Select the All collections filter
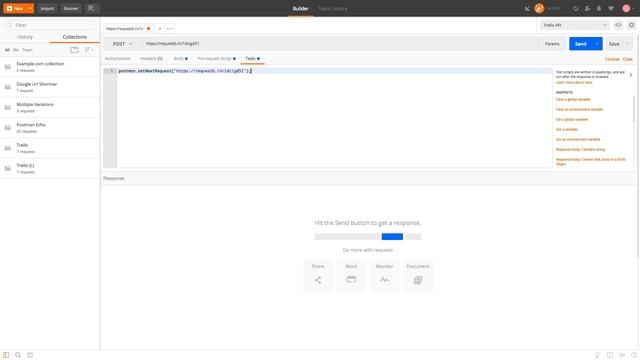Viewport: 640px width, 360px height. coord(7,50)
